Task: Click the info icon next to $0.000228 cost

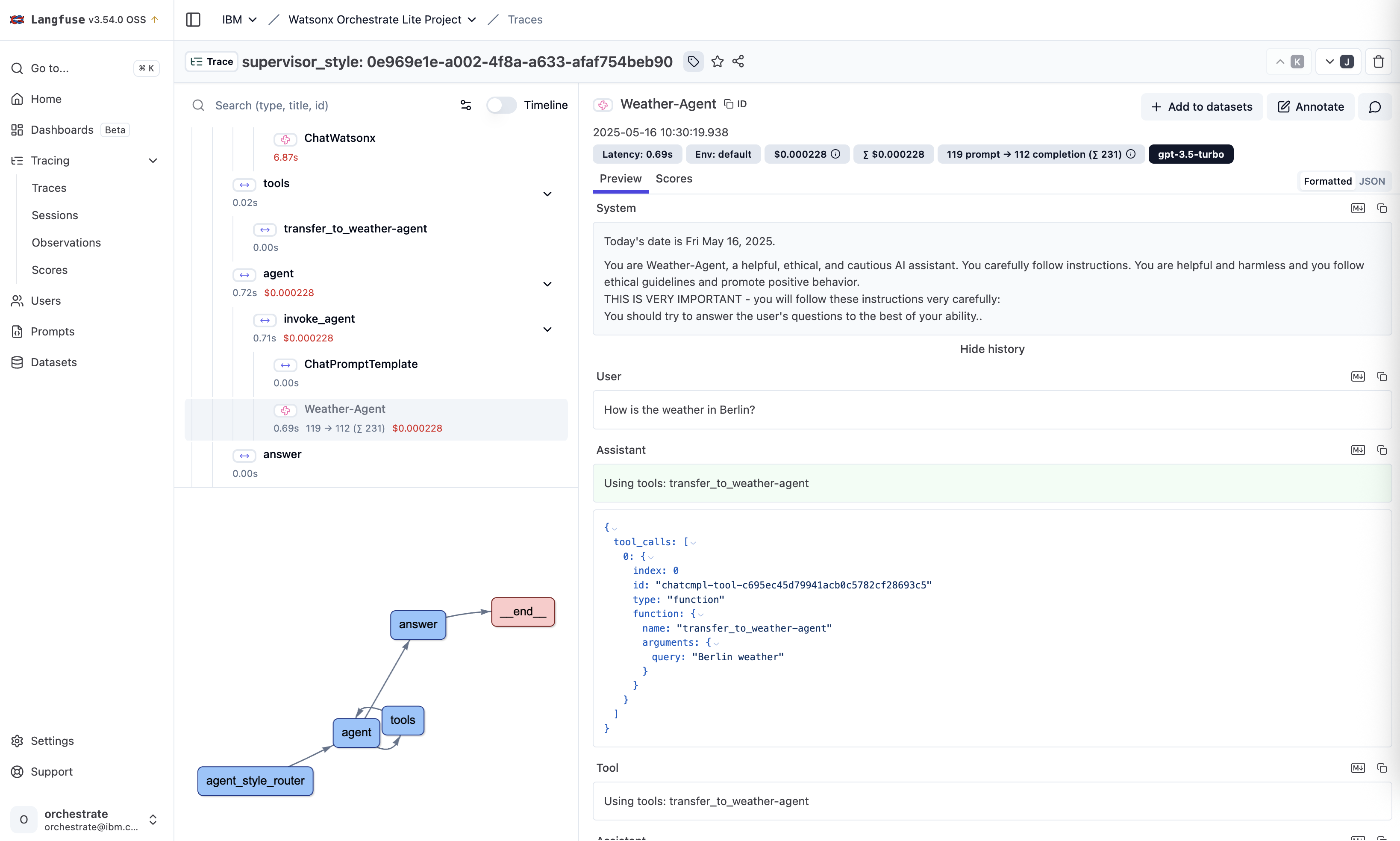Action: pyautogui.click(x=835, y=154)
